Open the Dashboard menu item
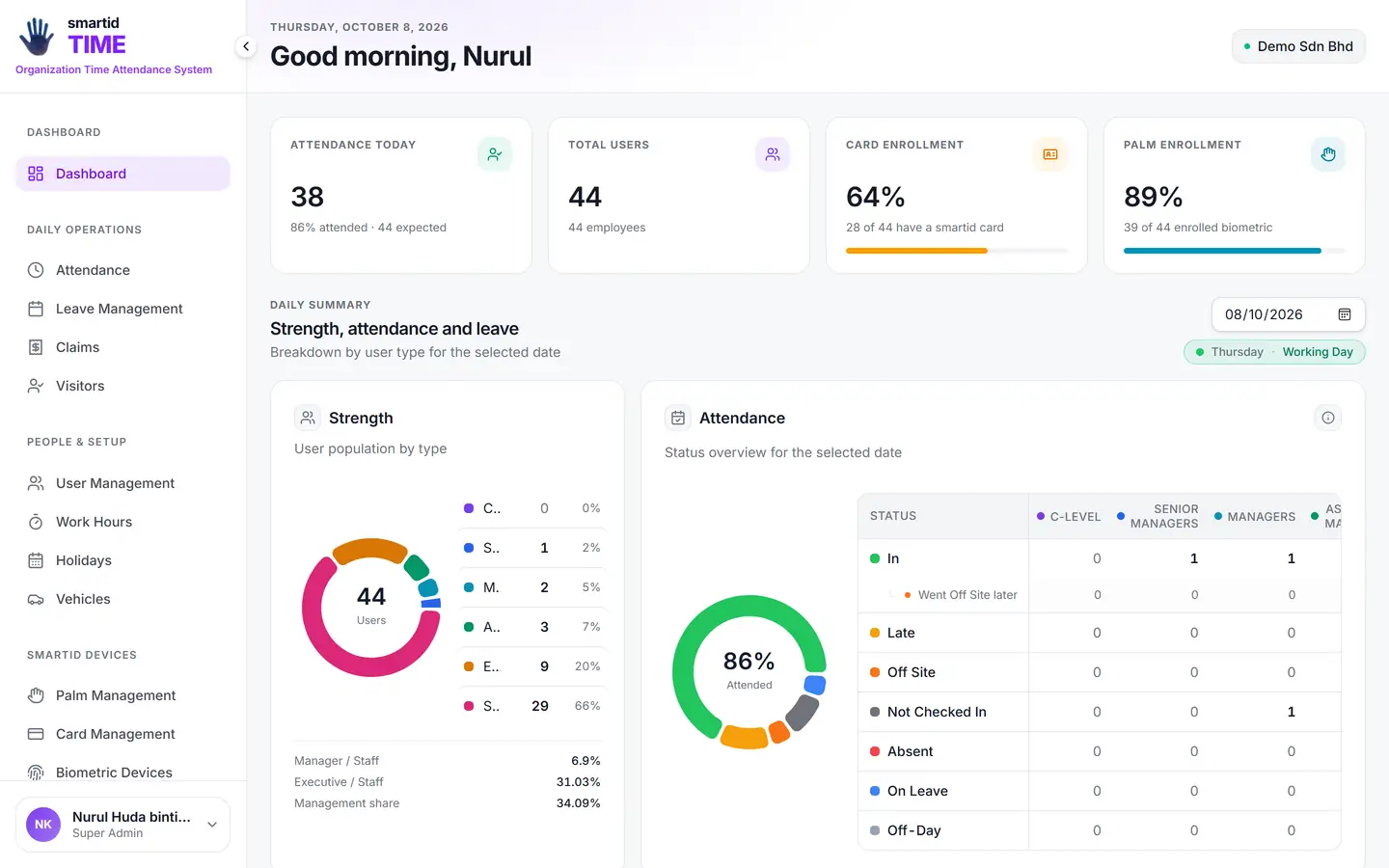Viewport: 1389px width, 868px height. (x=123, y=174)
